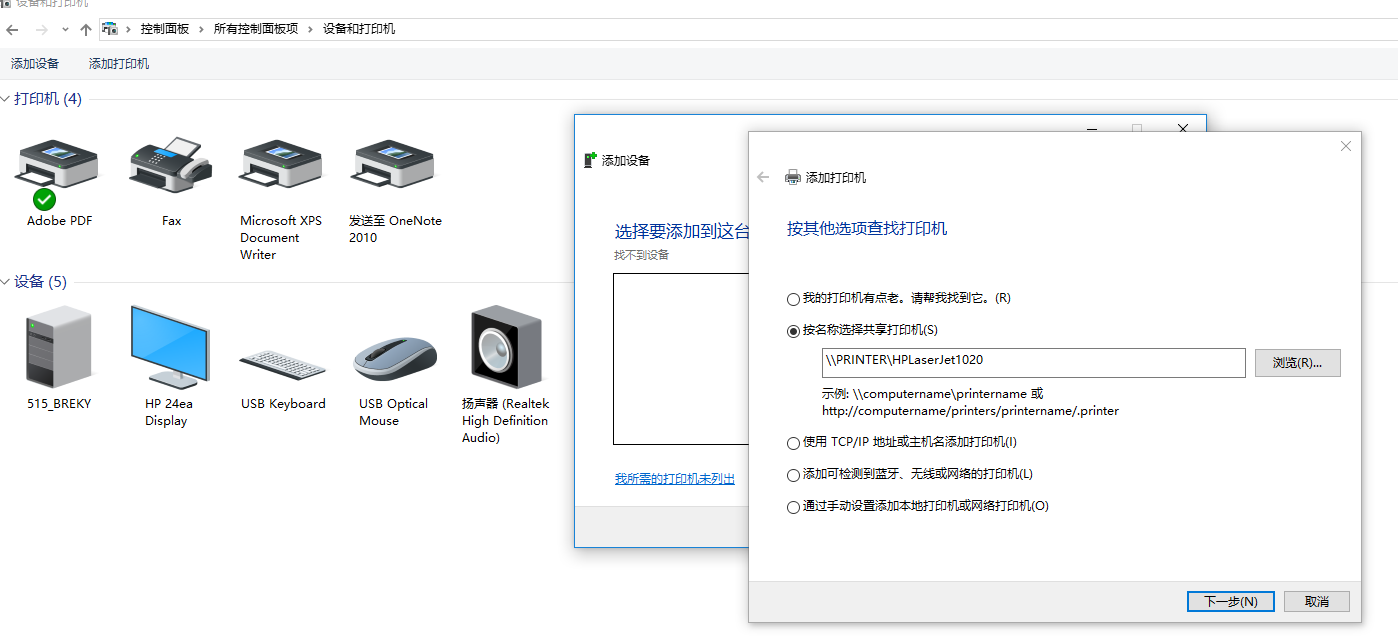Click the 添加设备 dialog title icon
This screenshot has height=637, width=1398.
tap(591, 160)
